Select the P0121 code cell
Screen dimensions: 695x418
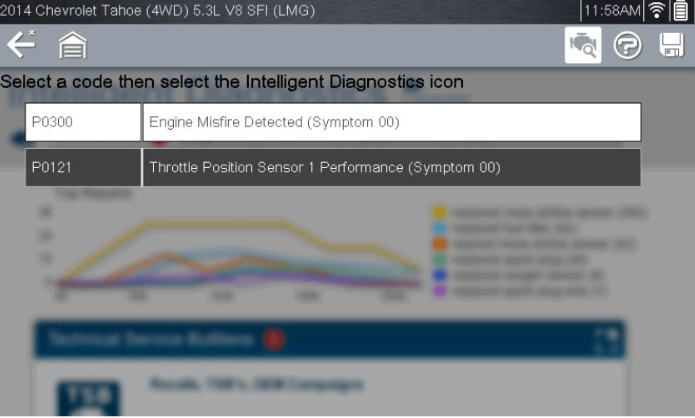[83, 168]
